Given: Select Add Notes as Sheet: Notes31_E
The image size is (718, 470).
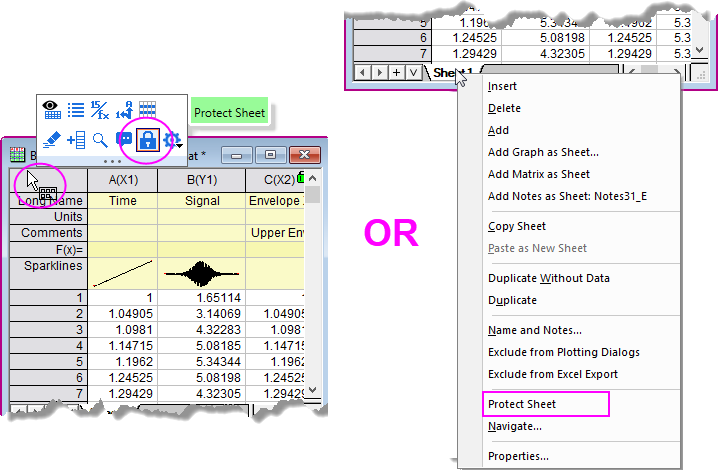Looking at the screenshot, I should (567, 196).
